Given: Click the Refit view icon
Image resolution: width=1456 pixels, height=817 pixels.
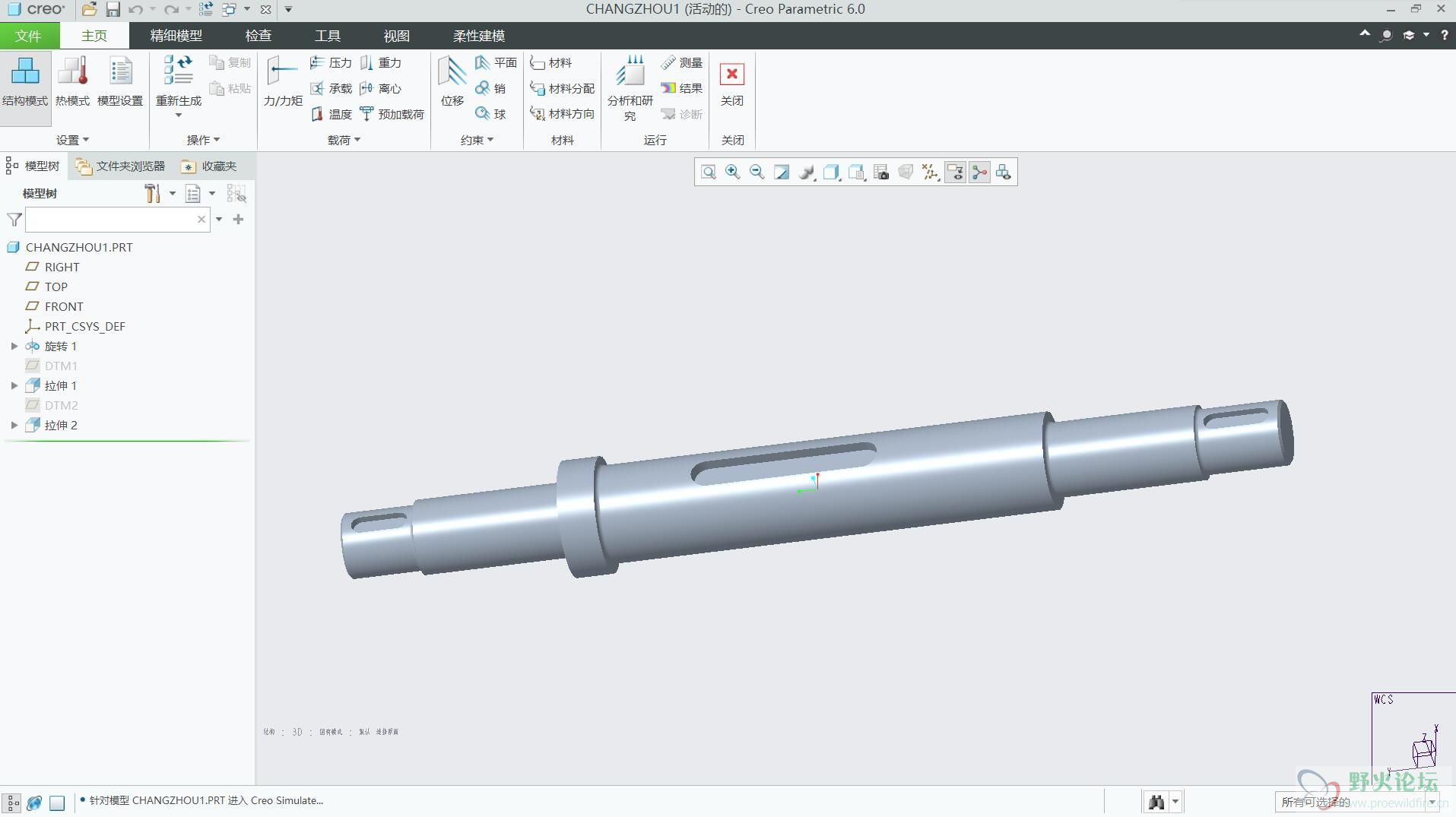Looking at the screenshot, I should point(708,173).
